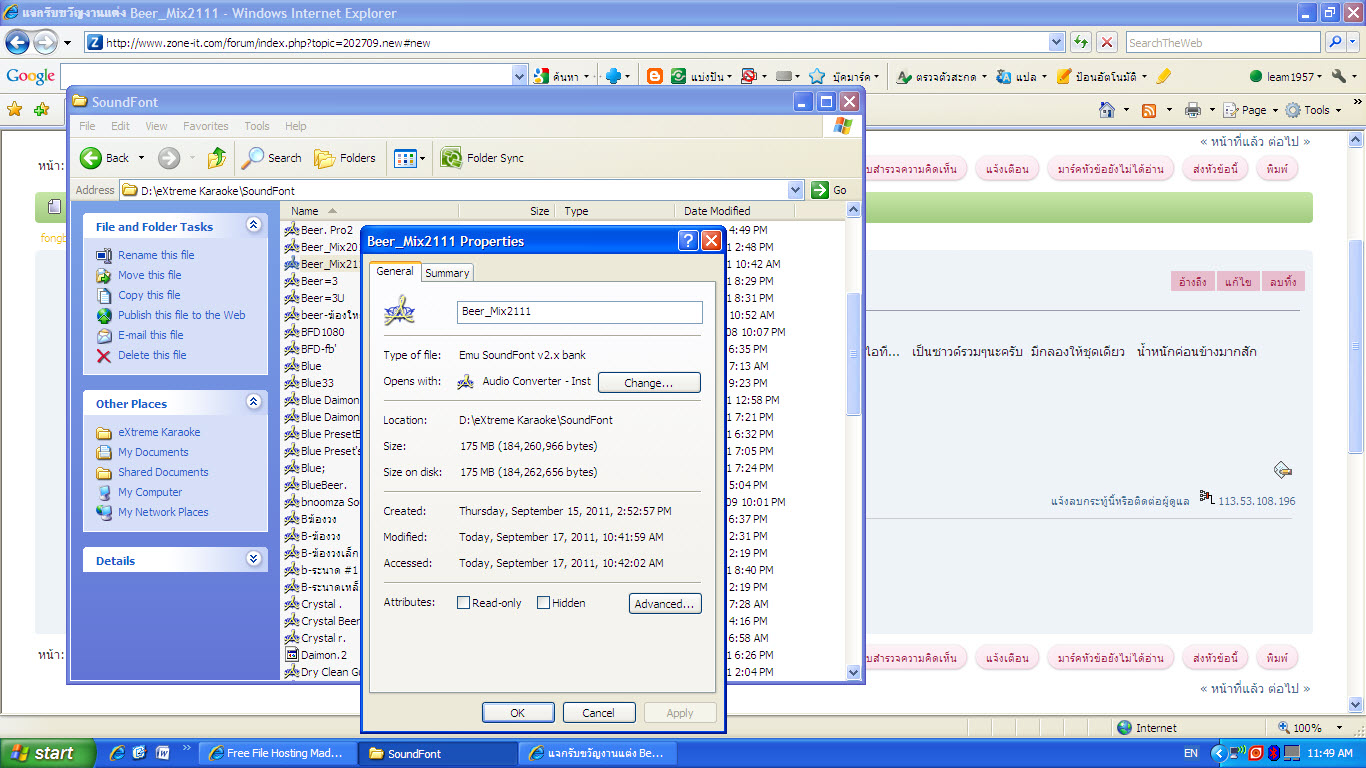Open the Tools menu in SoundFont window
Screen dimensions: 1366x768
click(x=257, y=126)
